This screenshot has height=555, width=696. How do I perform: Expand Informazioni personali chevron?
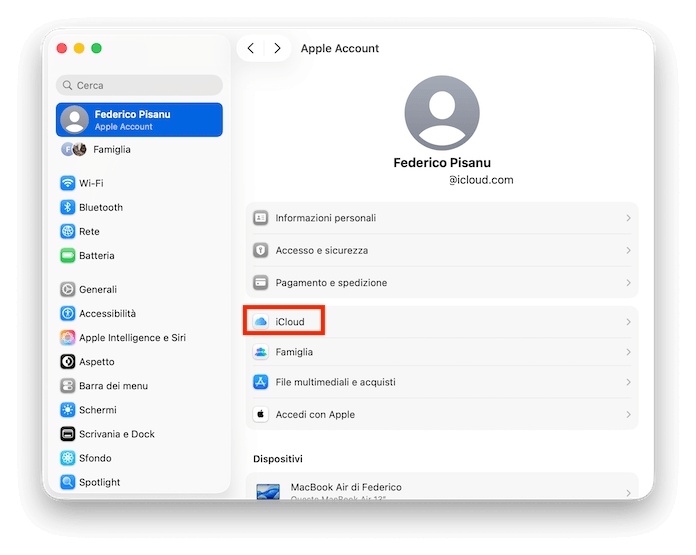[628, 218]
